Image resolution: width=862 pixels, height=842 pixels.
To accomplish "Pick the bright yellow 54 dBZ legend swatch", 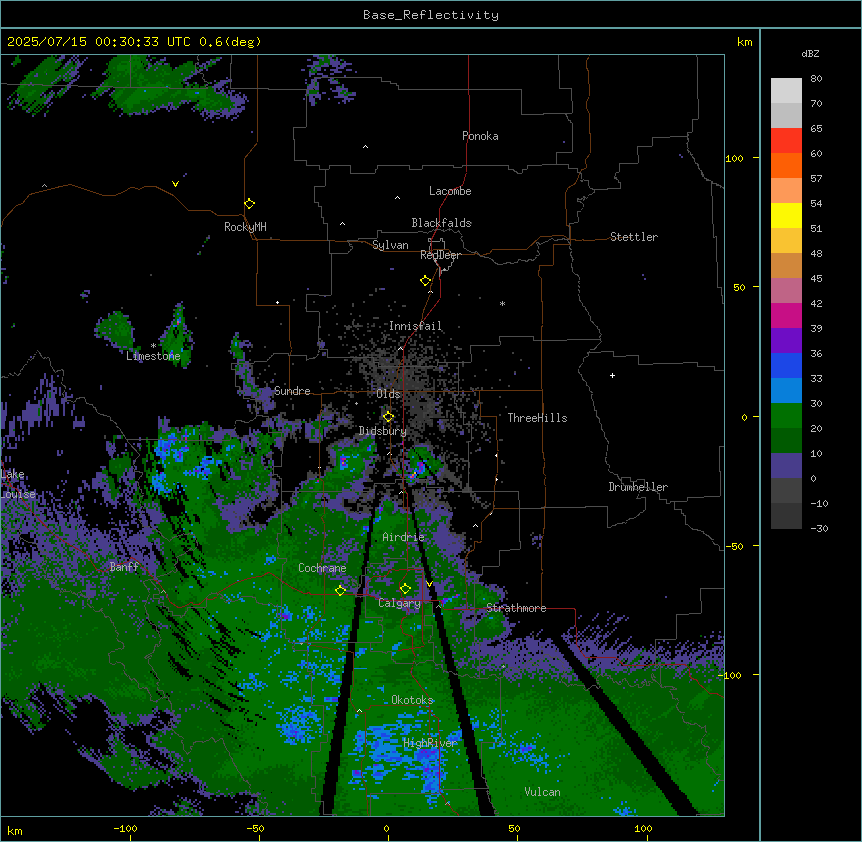I will [786, 215].
